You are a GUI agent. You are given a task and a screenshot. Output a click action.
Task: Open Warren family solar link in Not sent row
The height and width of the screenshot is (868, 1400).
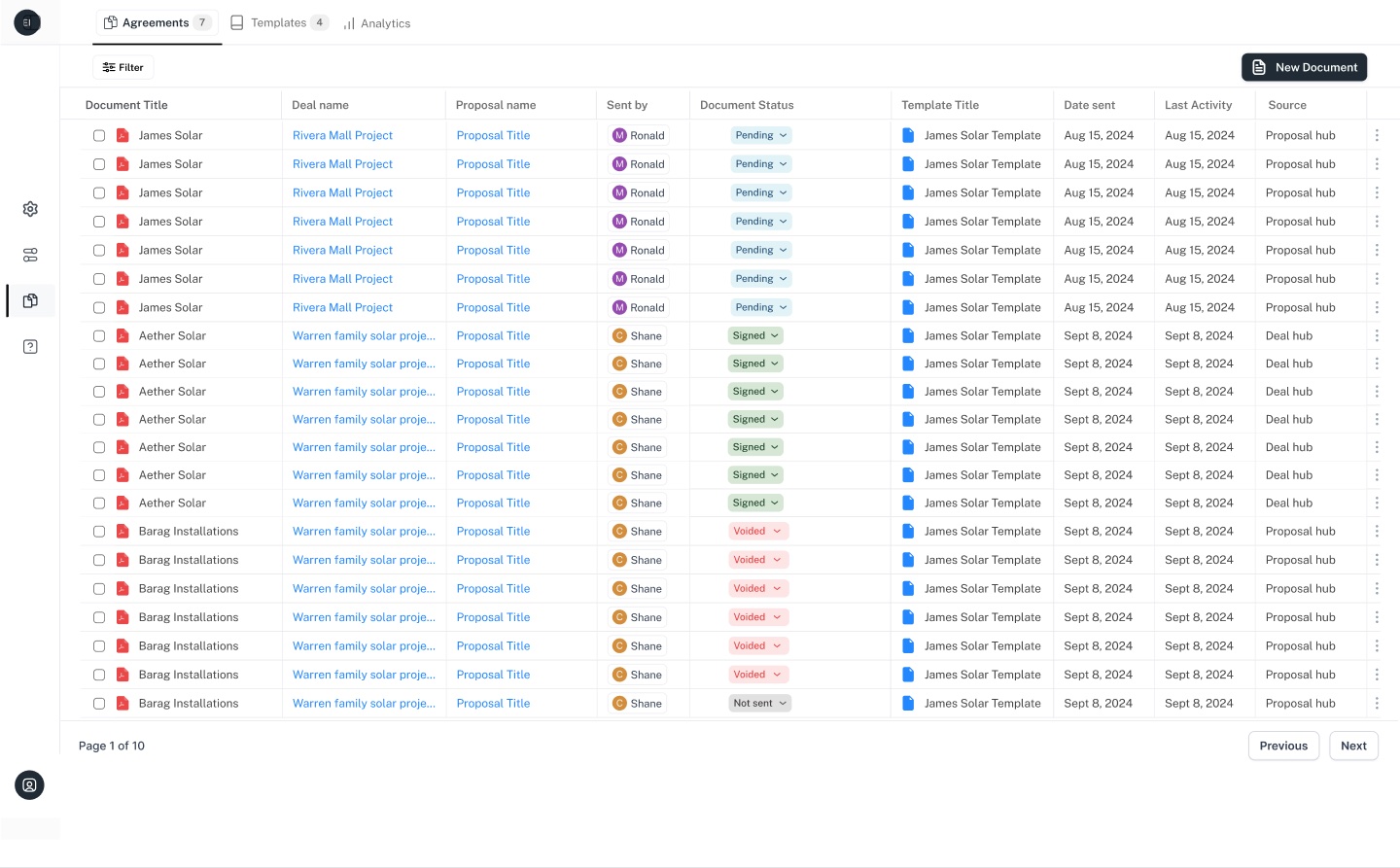pyautogui.click(x=364, y=703)
